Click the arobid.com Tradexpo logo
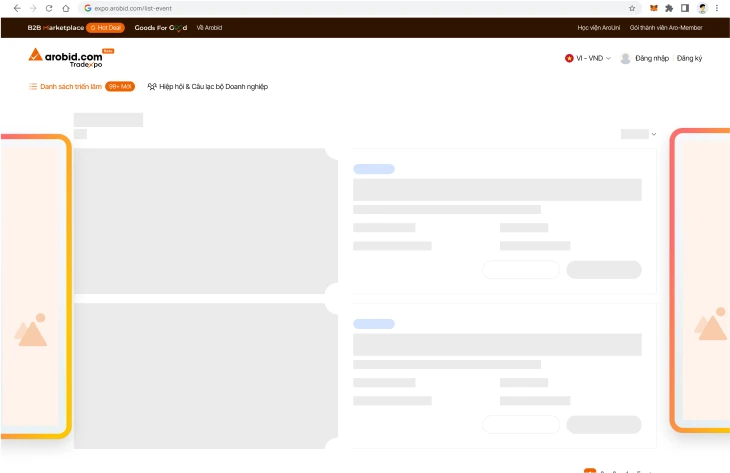This screenshot has height=473, width=730. coord(70,57)
